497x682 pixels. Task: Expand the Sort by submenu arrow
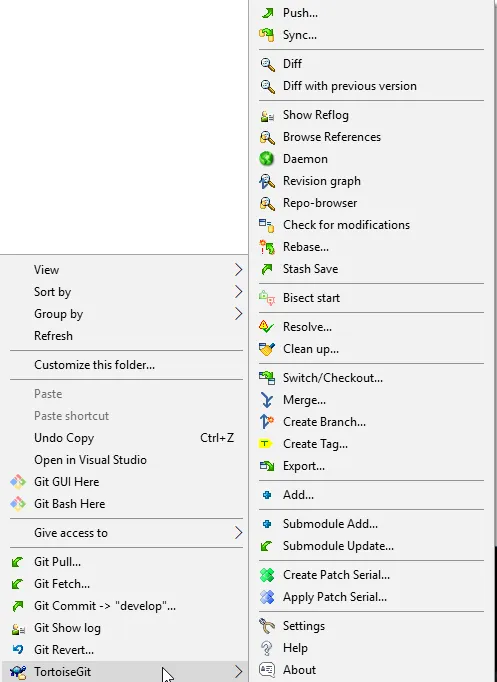pyautogui.click(x=238, y=291)
